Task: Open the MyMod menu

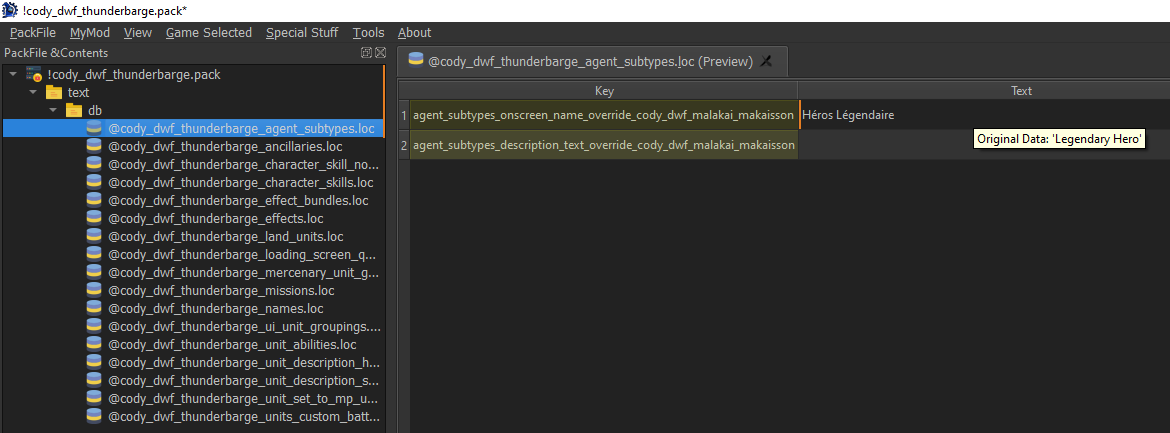Action: [x=90, y=33]
